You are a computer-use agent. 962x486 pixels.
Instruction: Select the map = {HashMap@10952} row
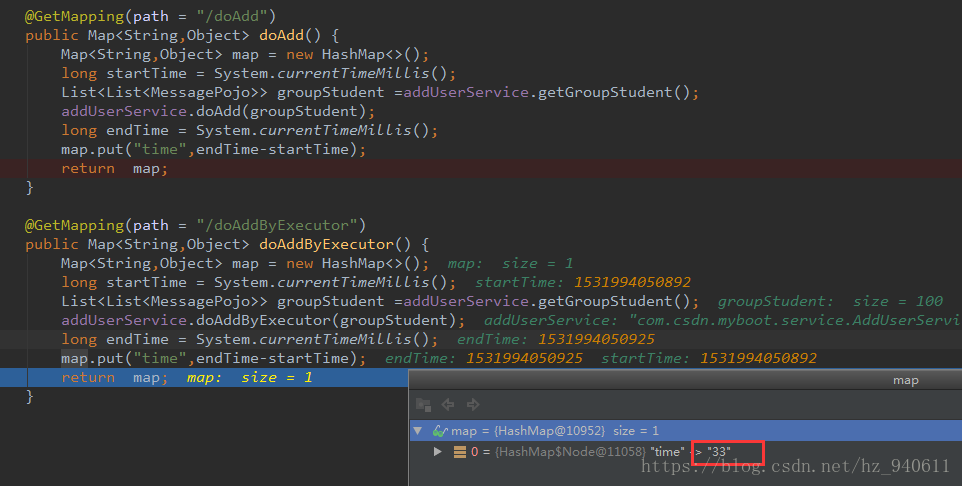click(686, 431)
